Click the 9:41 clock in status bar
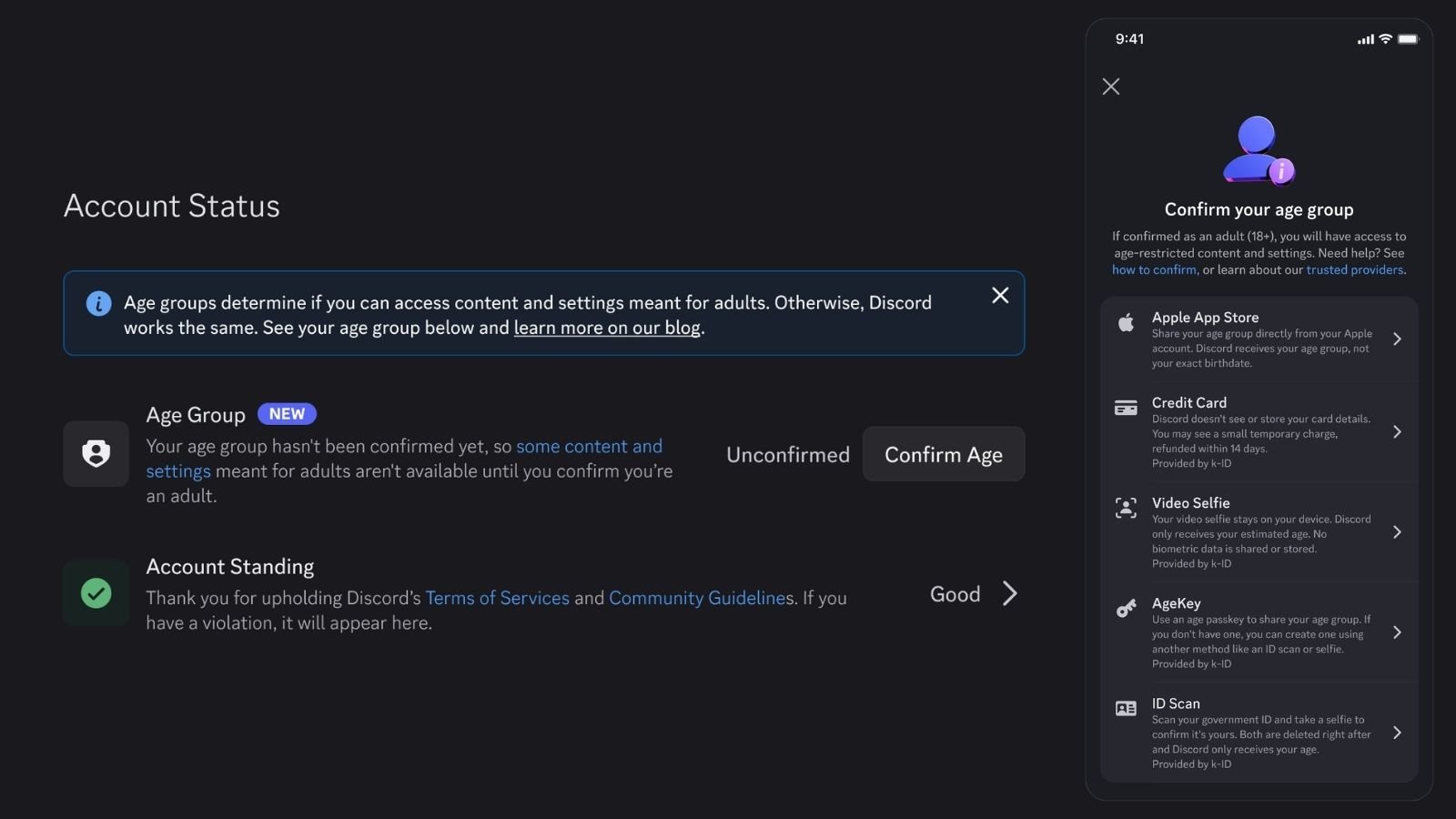 [x=1129, y=39]
